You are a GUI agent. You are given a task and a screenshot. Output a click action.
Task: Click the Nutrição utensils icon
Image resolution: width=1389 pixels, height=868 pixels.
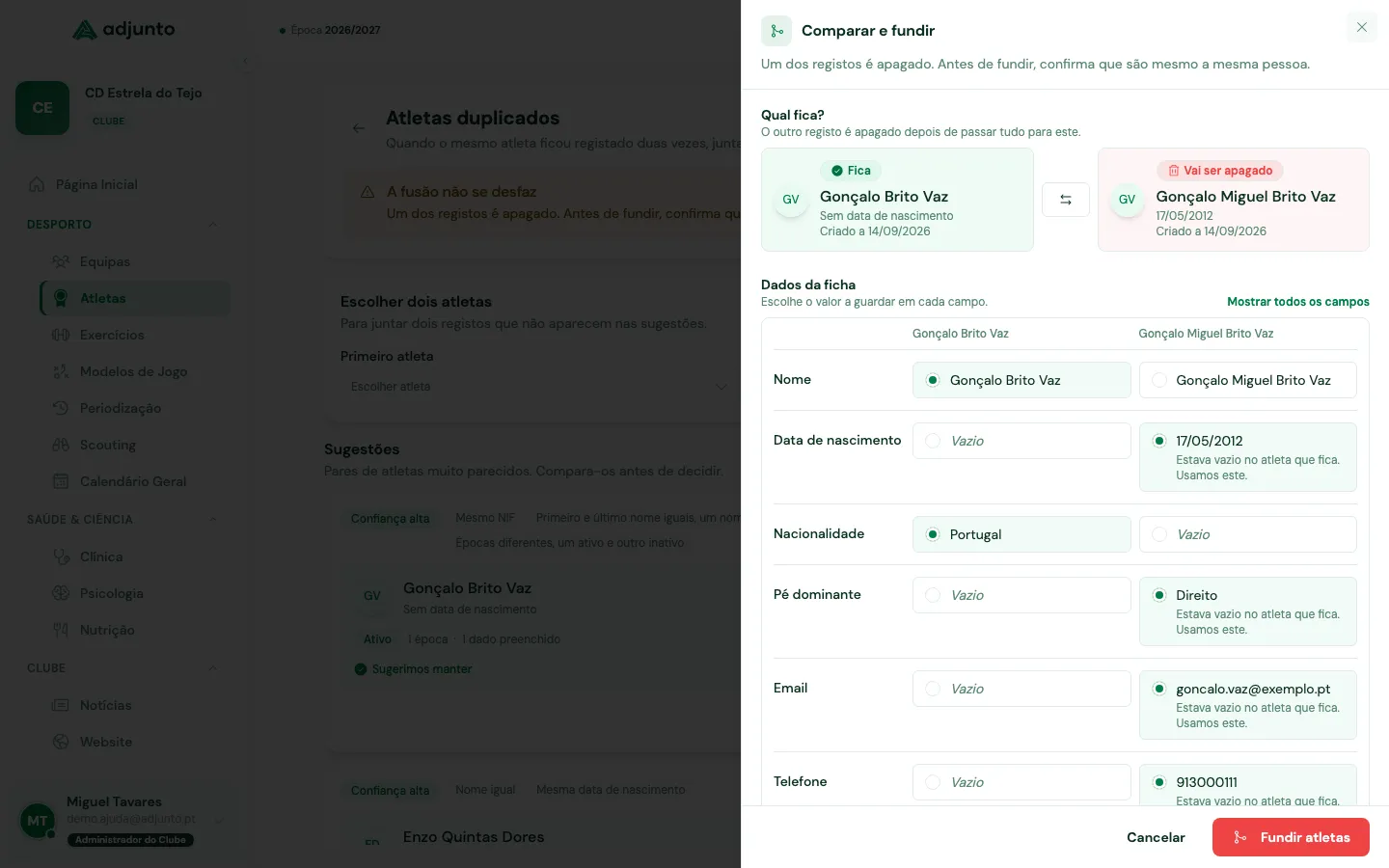61,630
